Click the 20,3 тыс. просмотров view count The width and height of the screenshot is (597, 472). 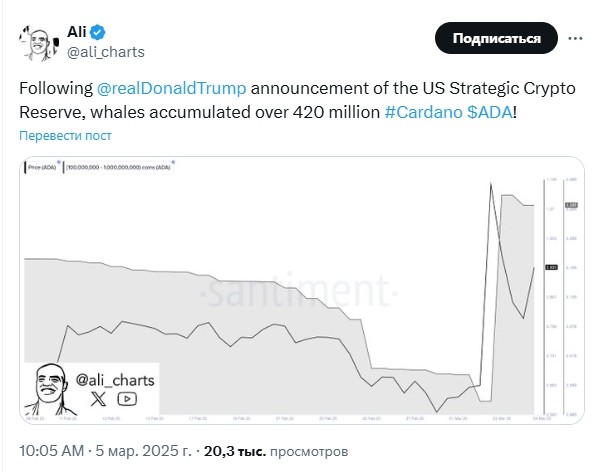[276, 451]
